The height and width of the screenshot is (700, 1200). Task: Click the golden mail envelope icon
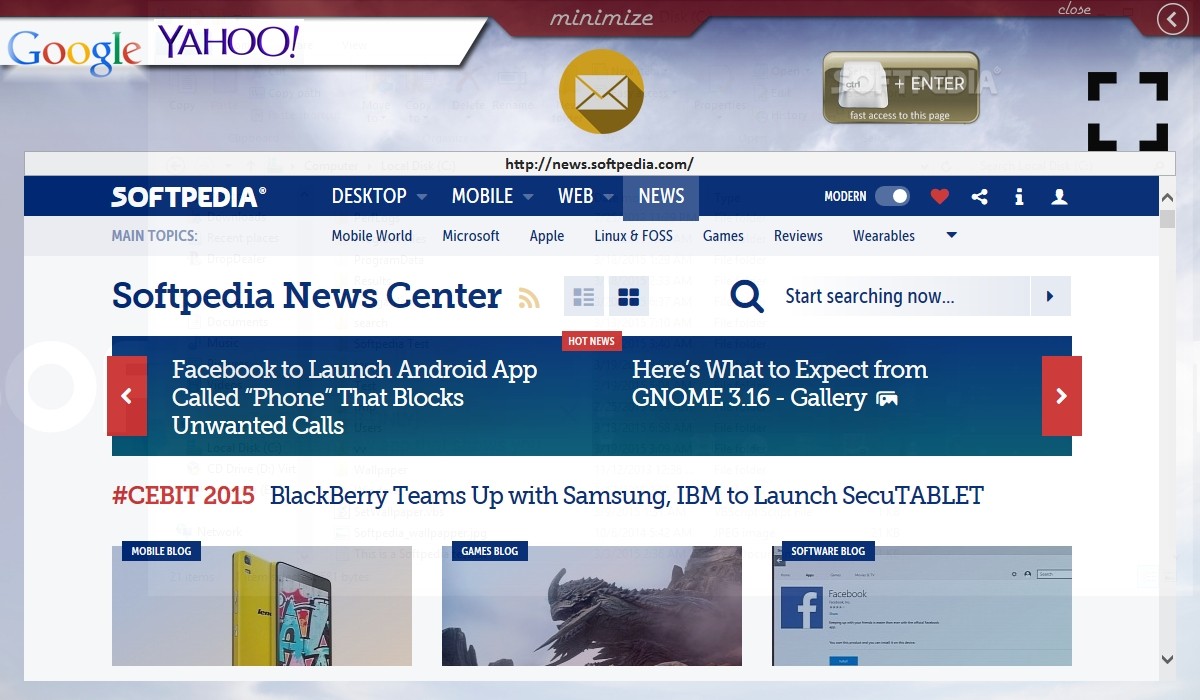click(x=601, y=91)
